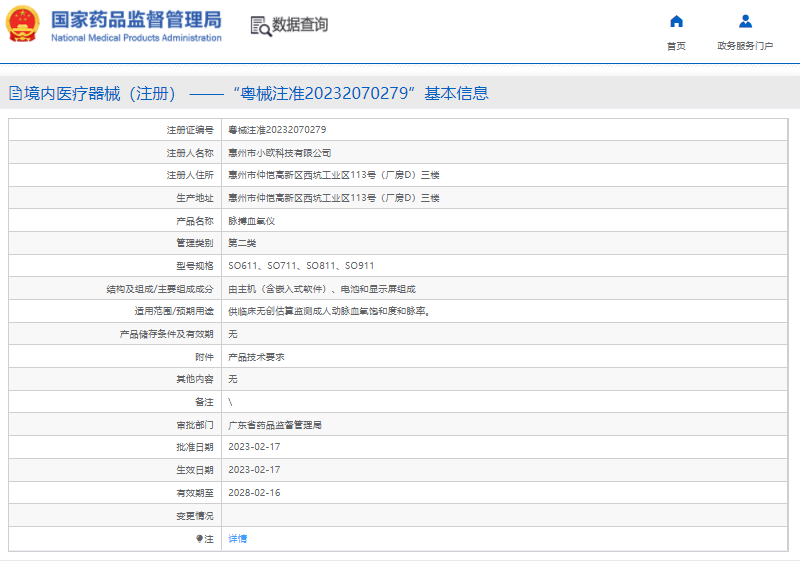The image size is (800, 561).
Task: Select registration number 粤械注准20232070279 in table
Action: point(277,130)
